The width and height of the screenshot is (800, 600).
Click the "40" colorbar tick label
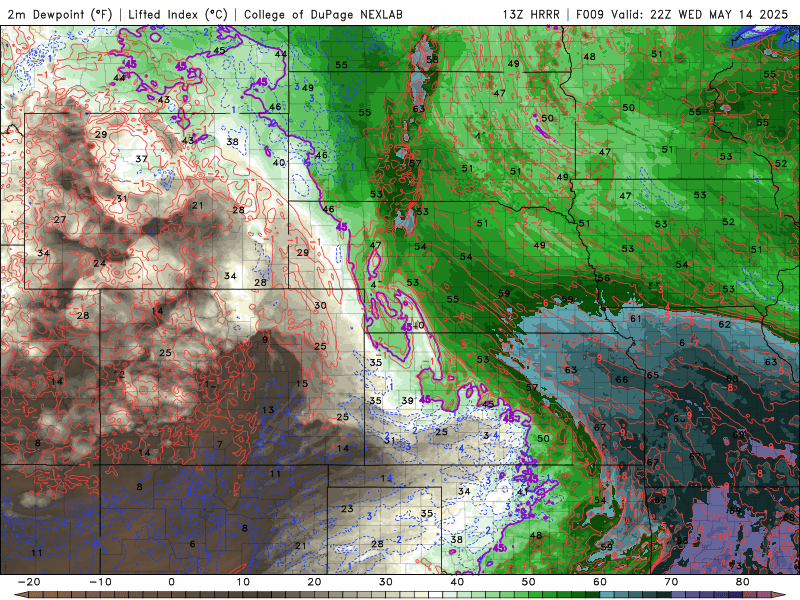[457, 582]
